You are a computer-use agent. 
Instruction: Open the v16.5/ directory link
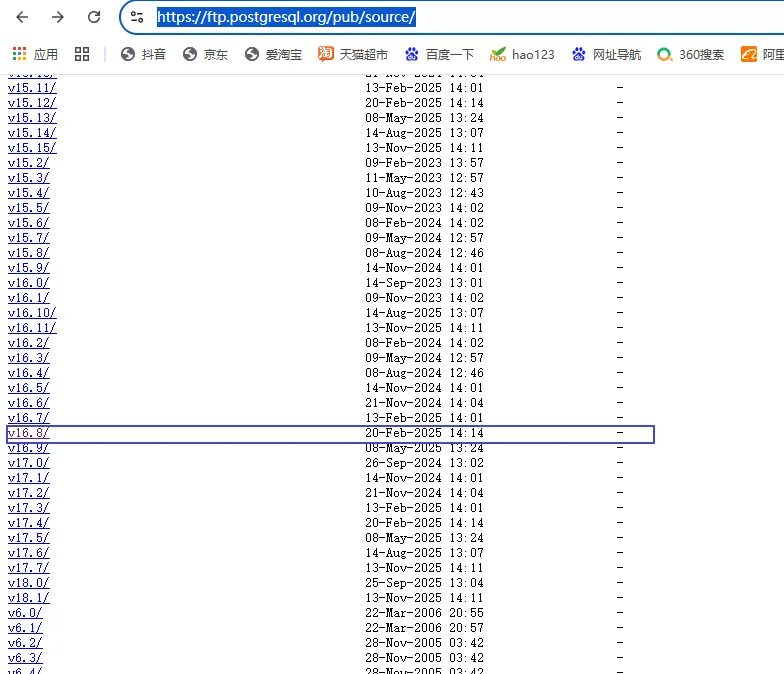tap(28, 388)
